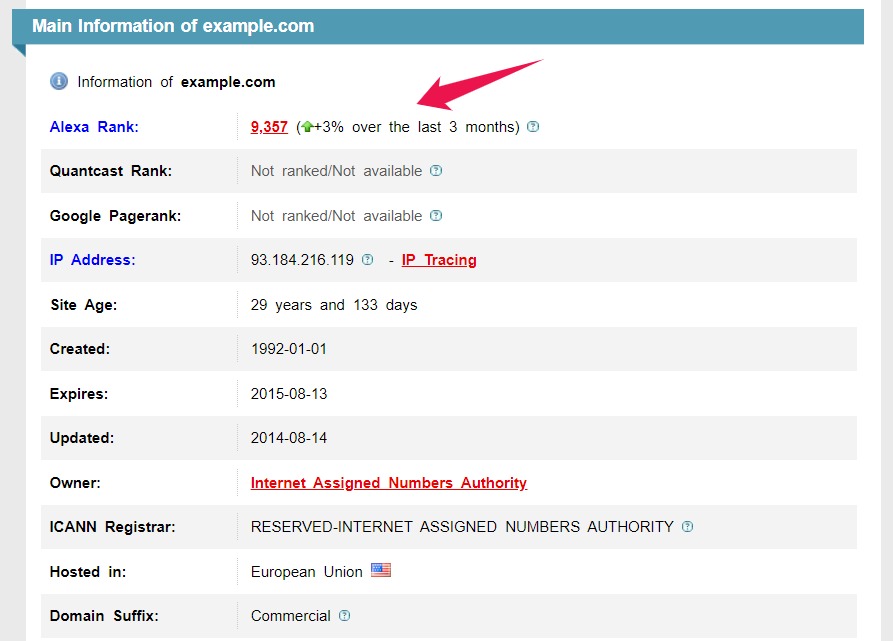Click the help icon after ICANN Registrar value
Image resolution: width=893 pixels, height=641 pixels.
coord(687,527)
